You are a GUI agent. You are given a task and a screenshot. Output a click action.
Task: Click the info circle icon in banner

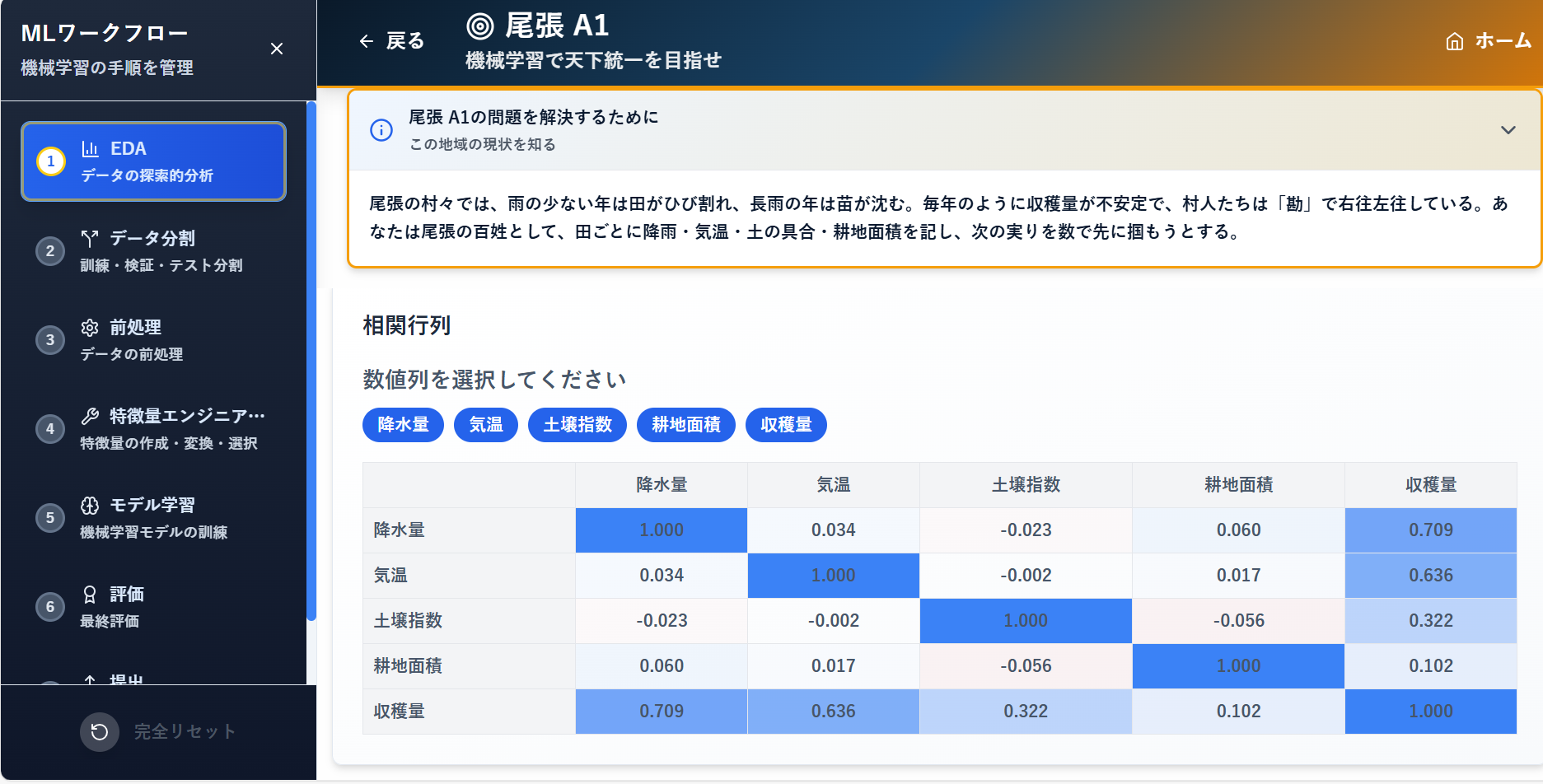pyautogui.click(x=381, y=130)
